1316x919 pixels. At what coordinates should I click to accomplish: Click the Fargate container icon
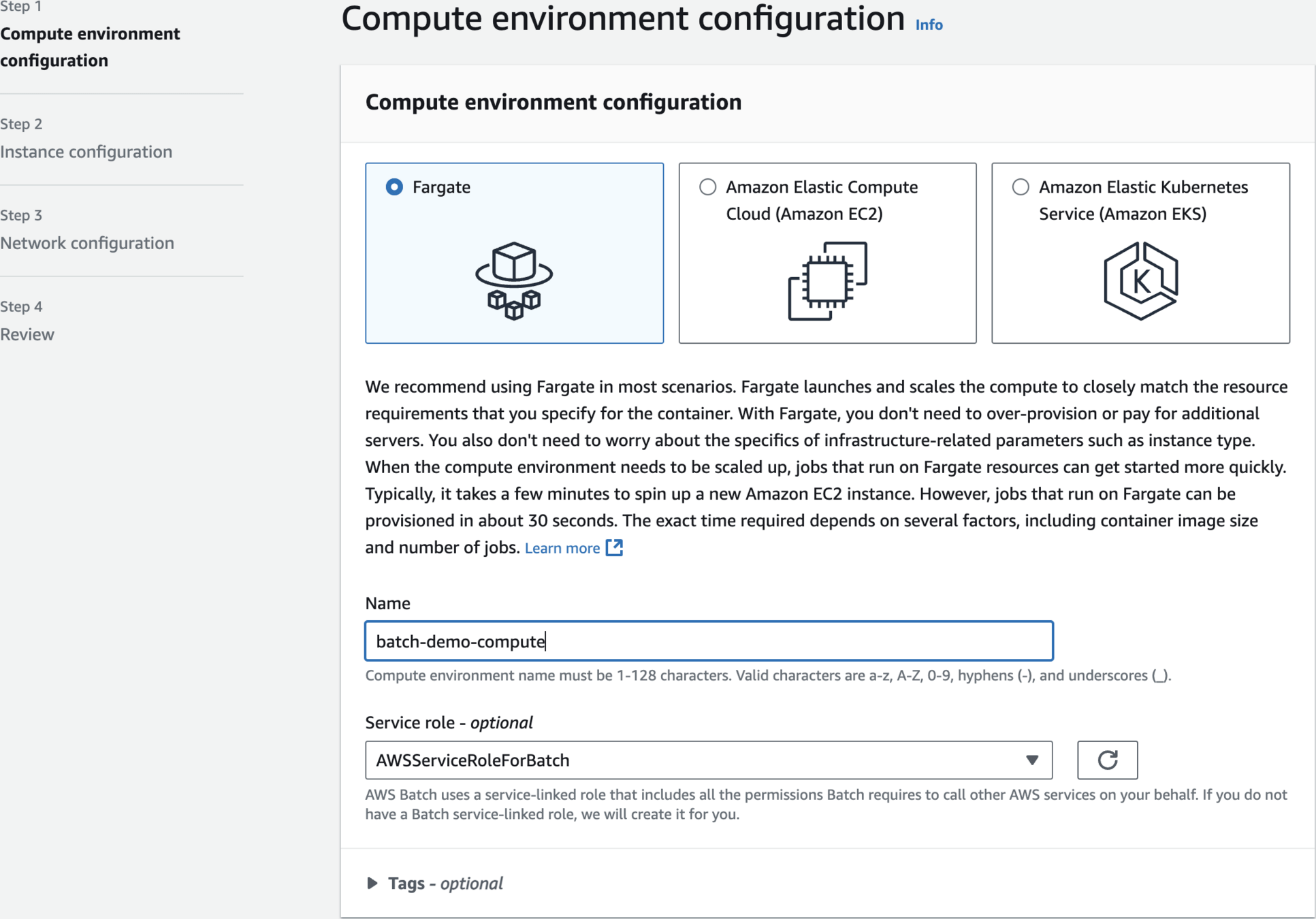coord(514,280)
